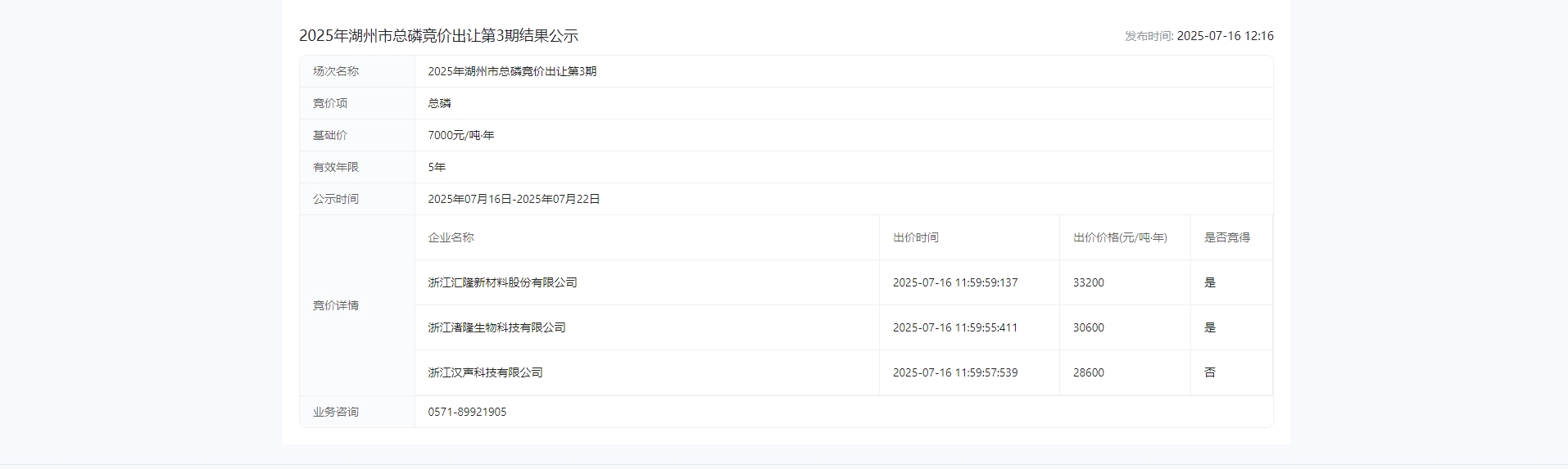Select the base price 7000元/吨·年
The height and width of the screenshot is (469, 1568).
pyautogui.click(x=461, y=135)
